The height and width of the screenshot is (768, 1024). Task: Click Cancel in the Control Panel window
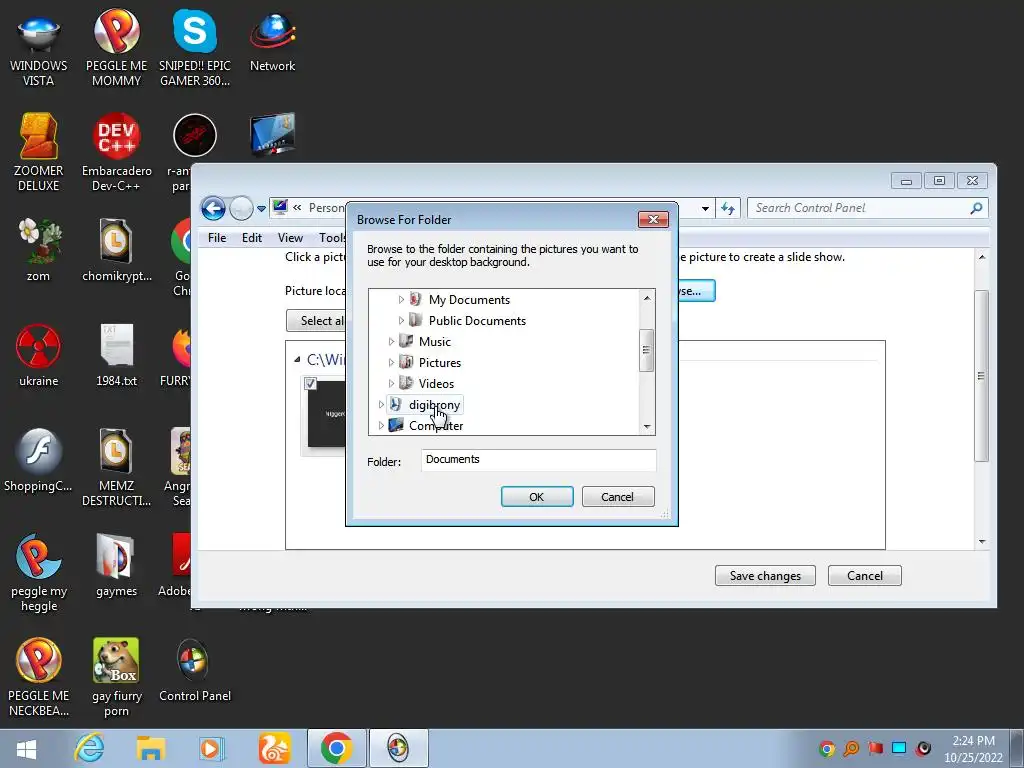[865, 576]
